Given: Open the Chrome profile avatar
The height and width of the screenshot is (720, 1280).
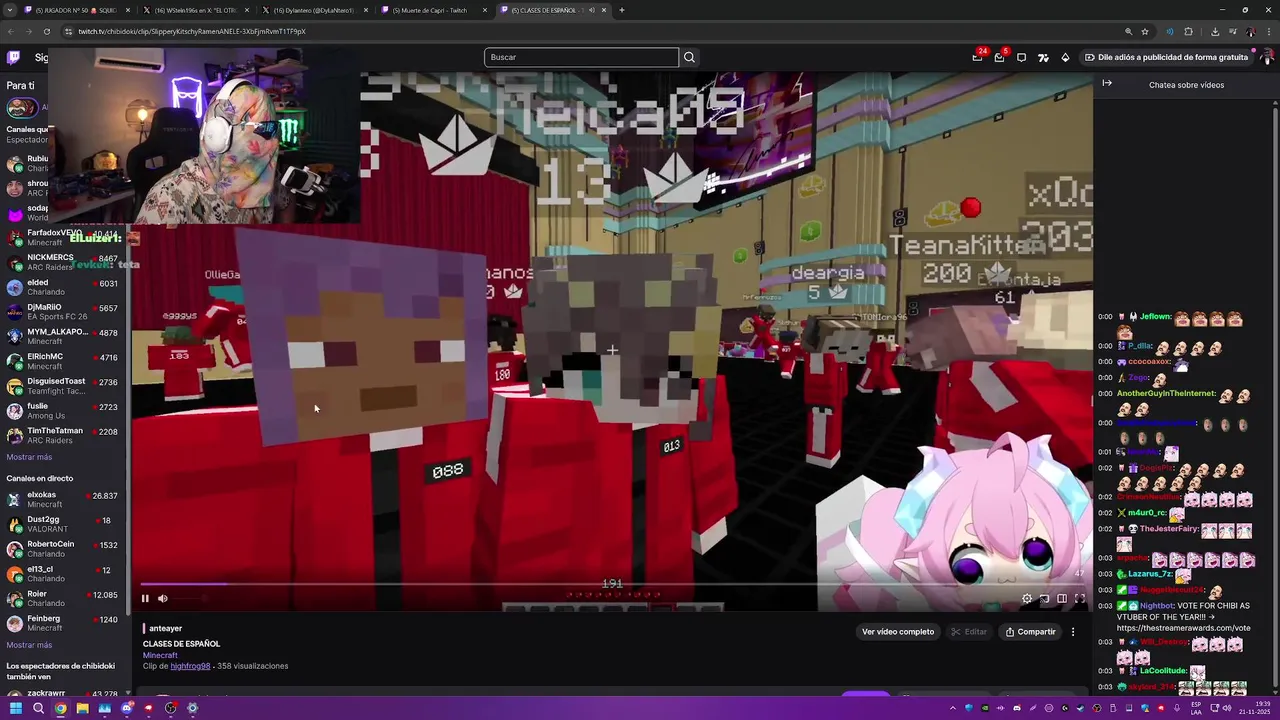Looking at the screenshot, I should (1251, 31).
